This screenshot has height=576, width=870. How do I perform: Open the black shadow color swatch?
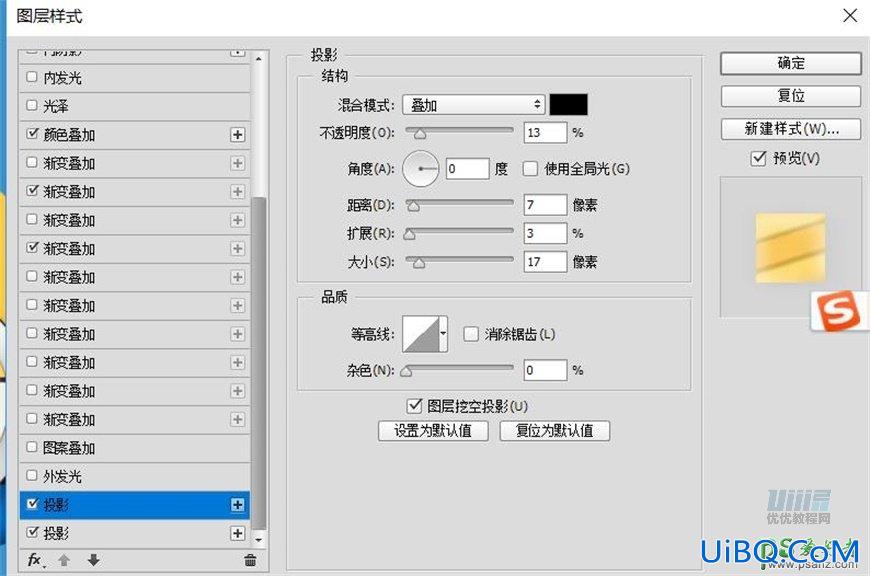[568, 105]
